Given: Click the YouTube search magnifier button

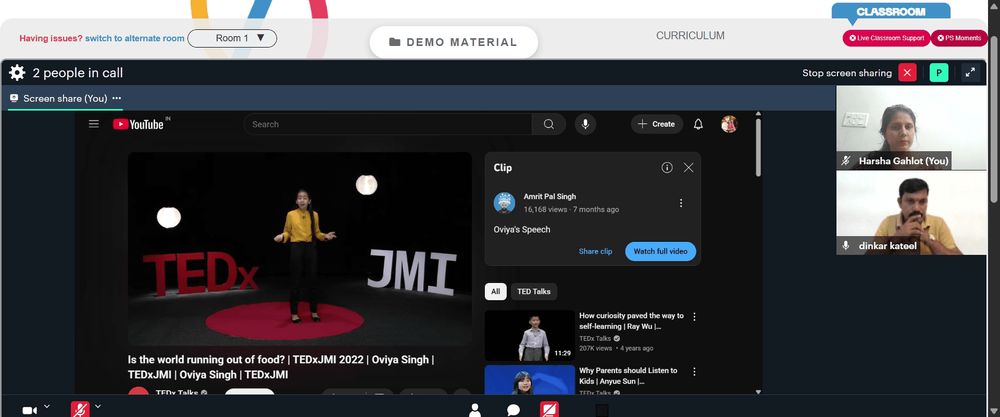Looking at the screenshot, I should tap(548, 124).
